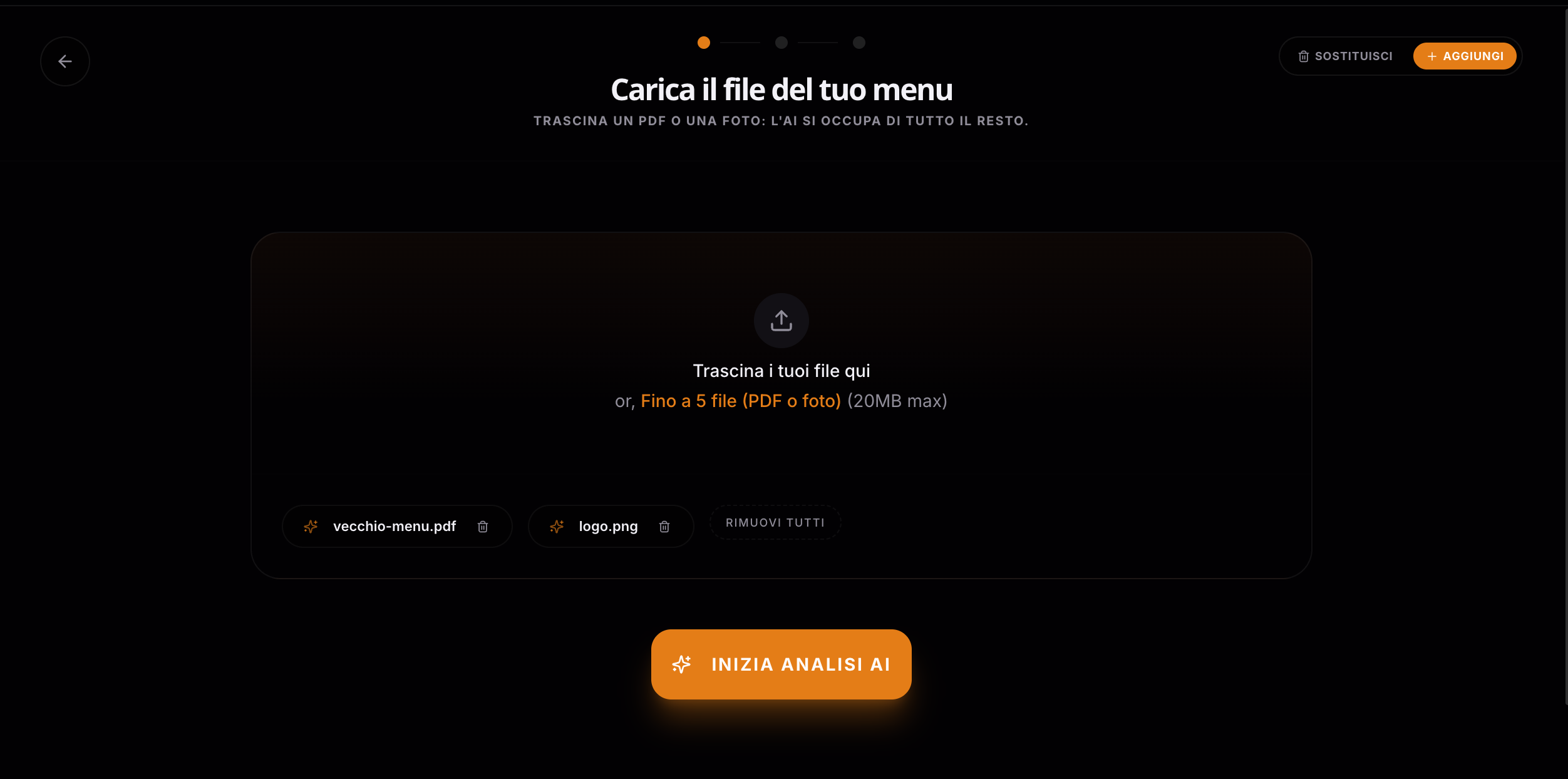1568x779 pixels.
Task: Delete logo.png using its trash icon
Action: 664,527
